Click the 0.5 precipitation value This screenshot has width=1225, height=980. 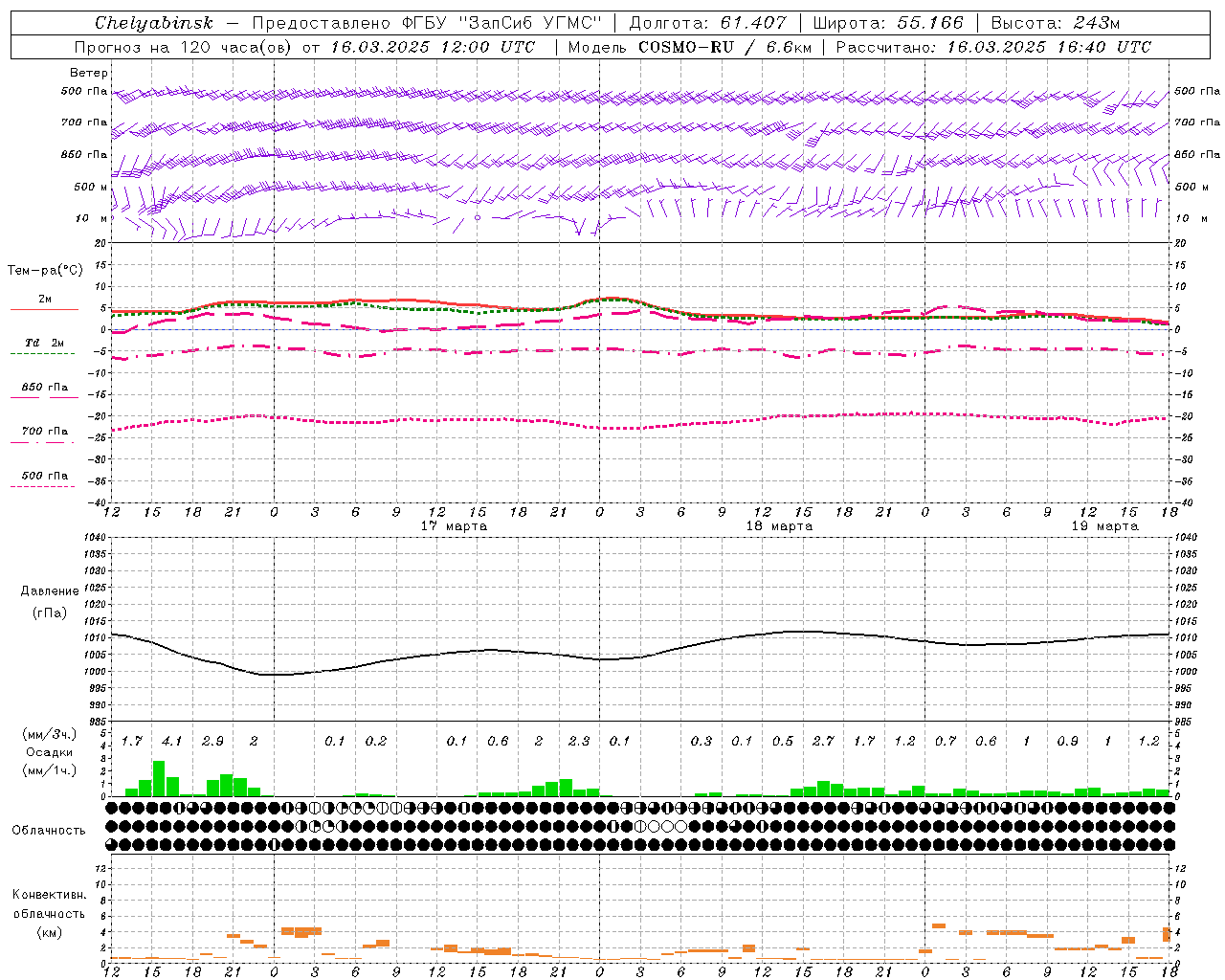point(783,742)
